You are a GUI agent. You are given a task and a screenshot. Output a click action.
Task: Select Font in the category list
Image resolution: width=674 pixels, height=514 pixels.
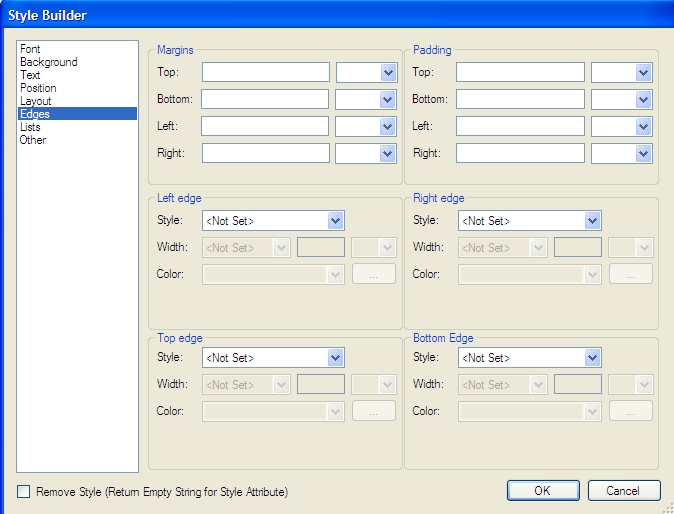coord(30,49)
